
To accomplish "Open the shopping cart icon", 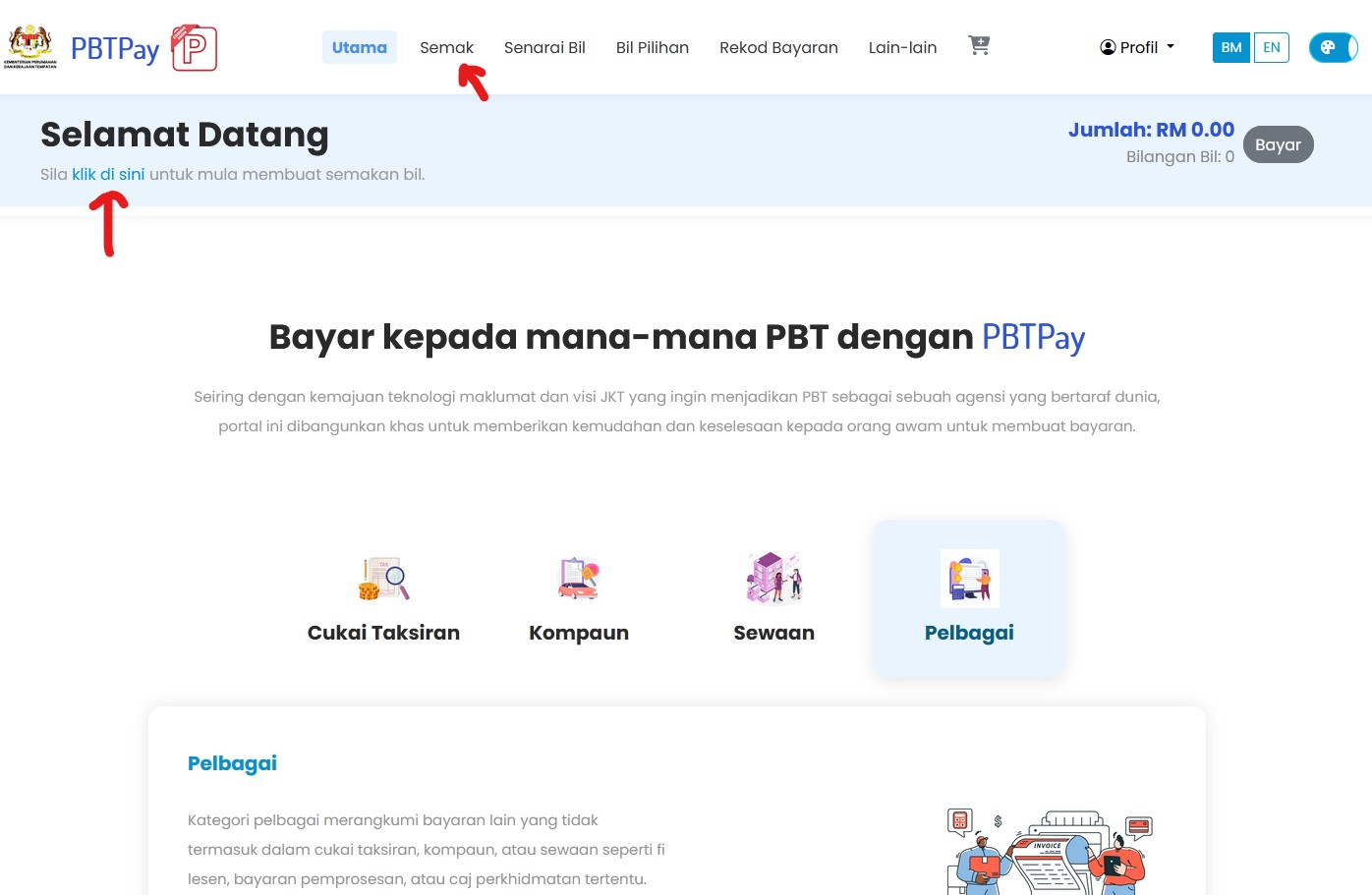I will (x=979, y=45).
